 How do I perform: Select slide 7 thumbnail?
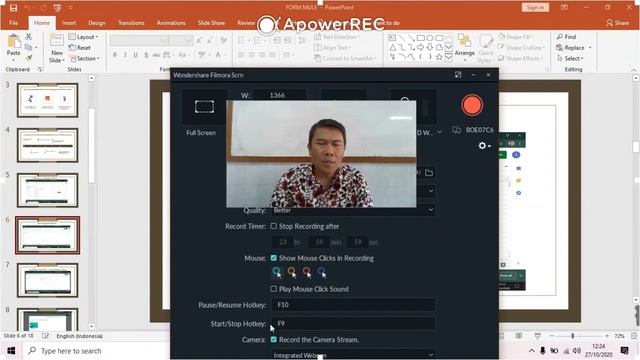point(47,280)
